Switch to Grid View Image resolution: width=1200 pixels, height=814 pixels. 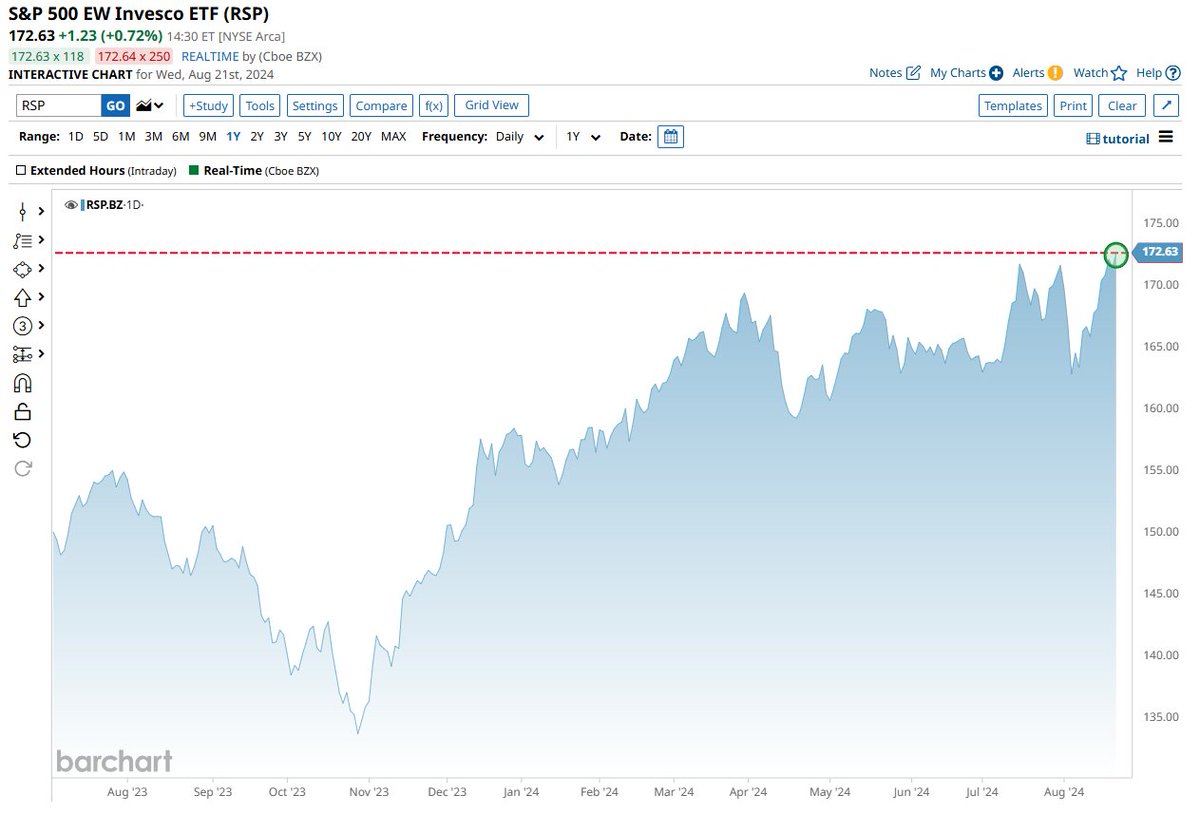(492, 105)
